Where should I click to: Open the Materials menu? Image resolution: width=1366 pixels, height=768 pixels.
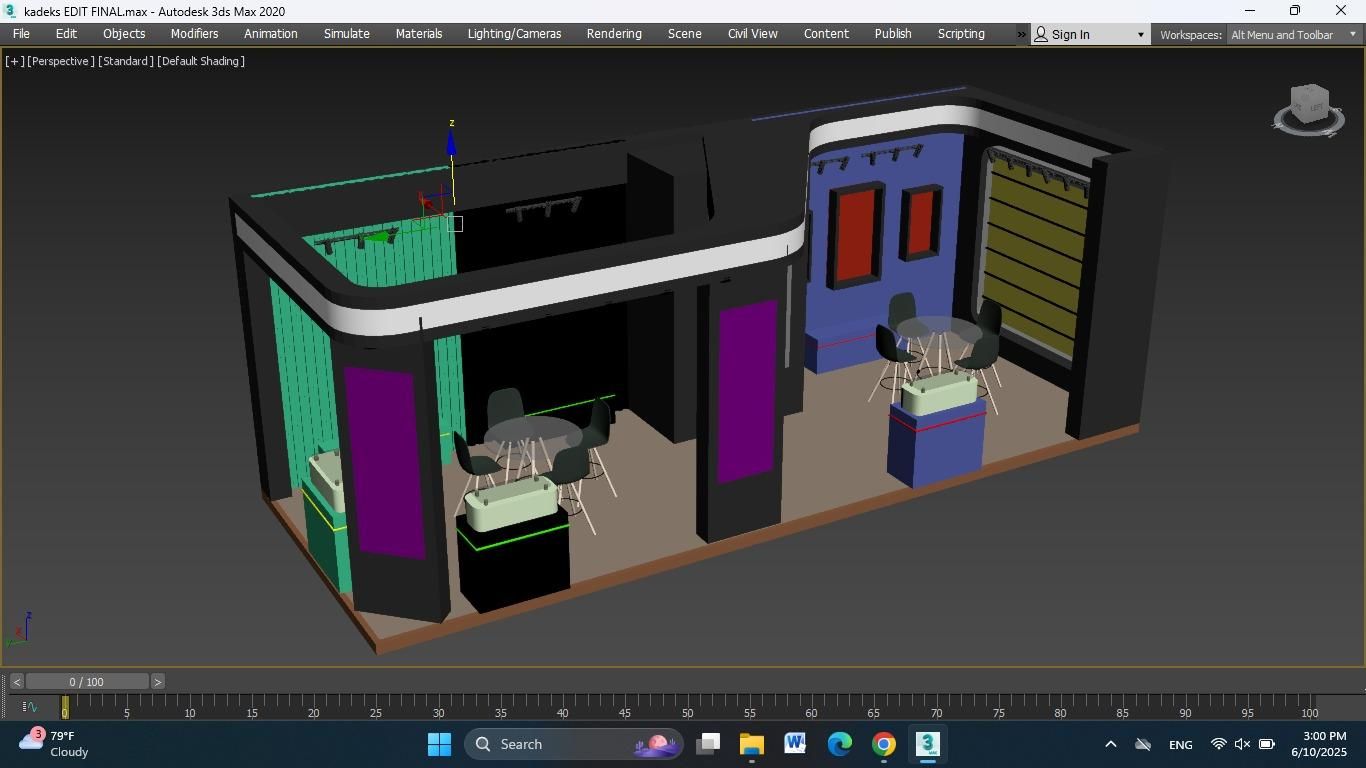coord(419,34)
